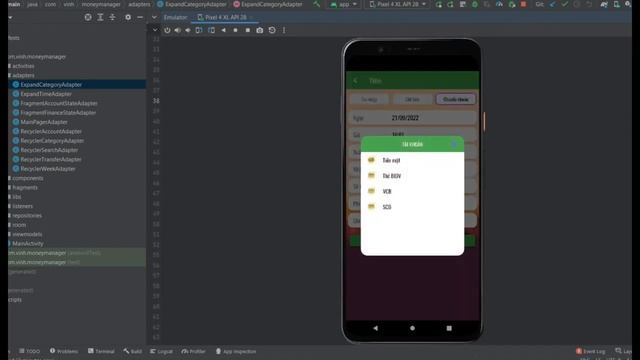Screen dimensions: 640x360
Task: Open the Terminal tool window
Action: pyautogui.click(x=101, y=351)
